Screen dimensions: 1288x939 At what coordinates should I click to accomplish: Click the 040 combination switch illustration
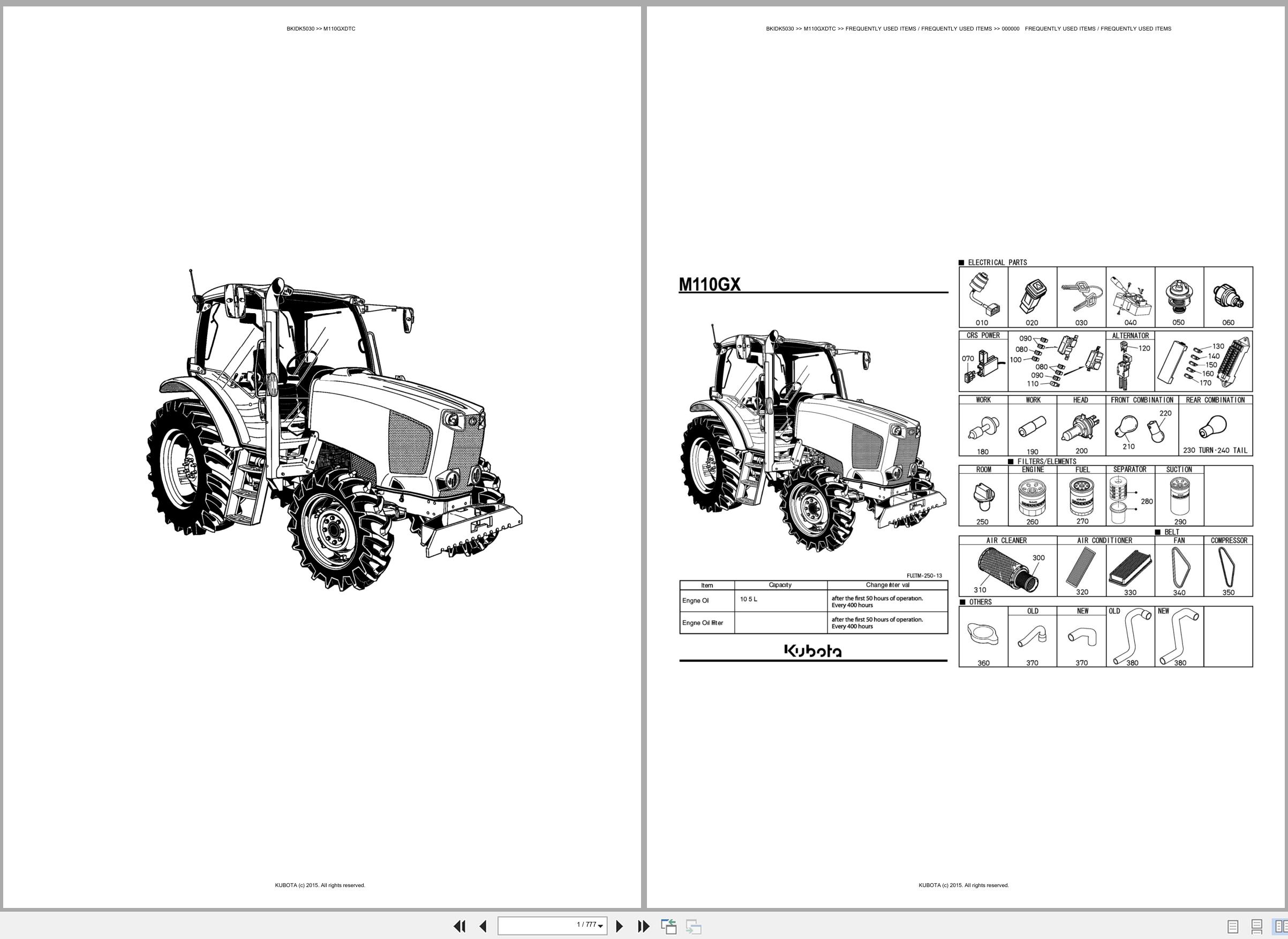coord(1131,297)
